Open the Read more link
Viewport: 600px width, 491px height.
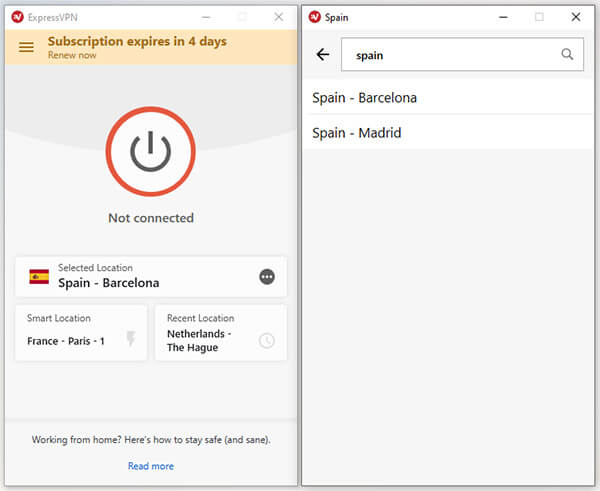click(151, 466)
